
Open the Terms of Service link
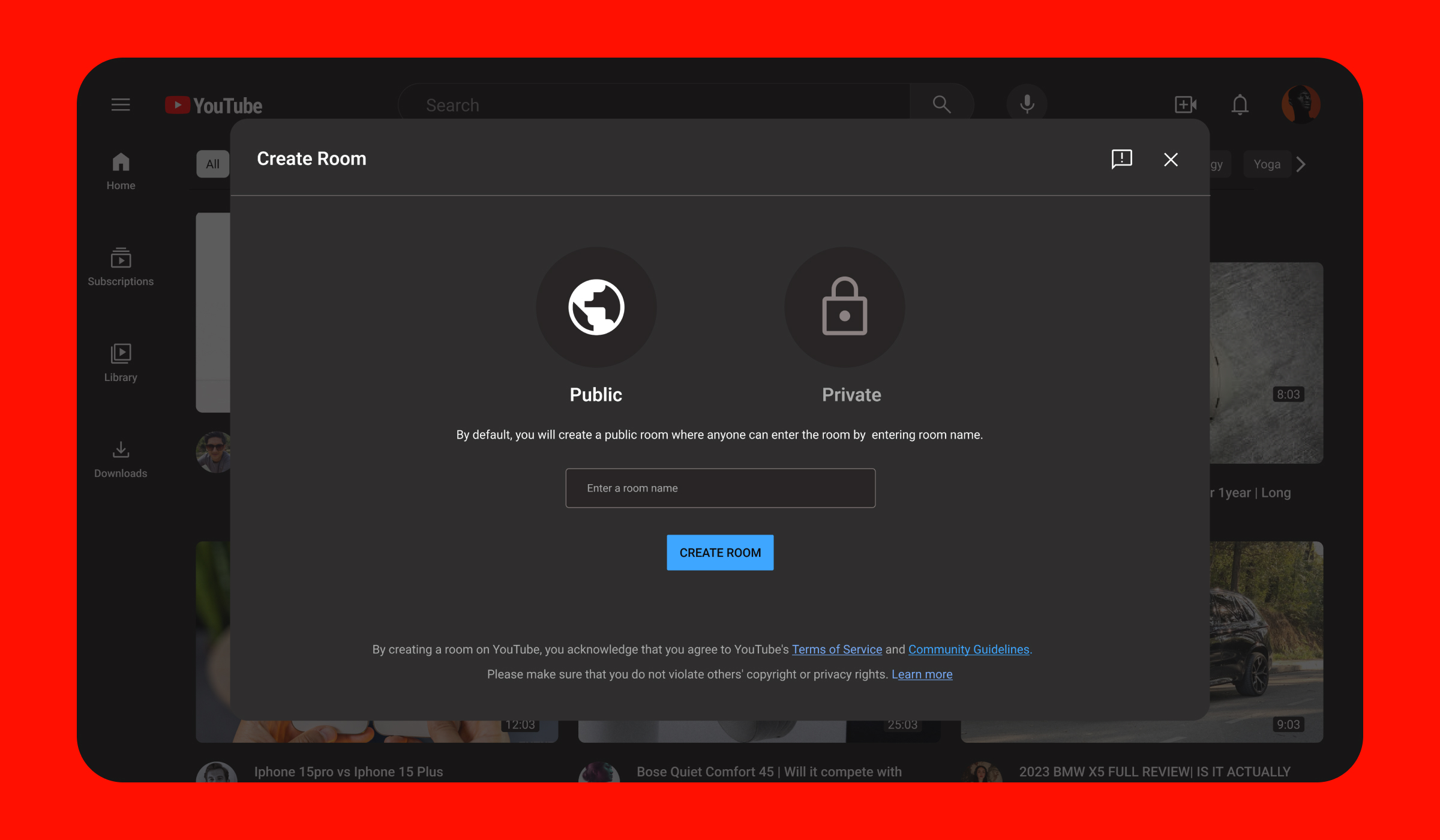click(x=837, y=649)
